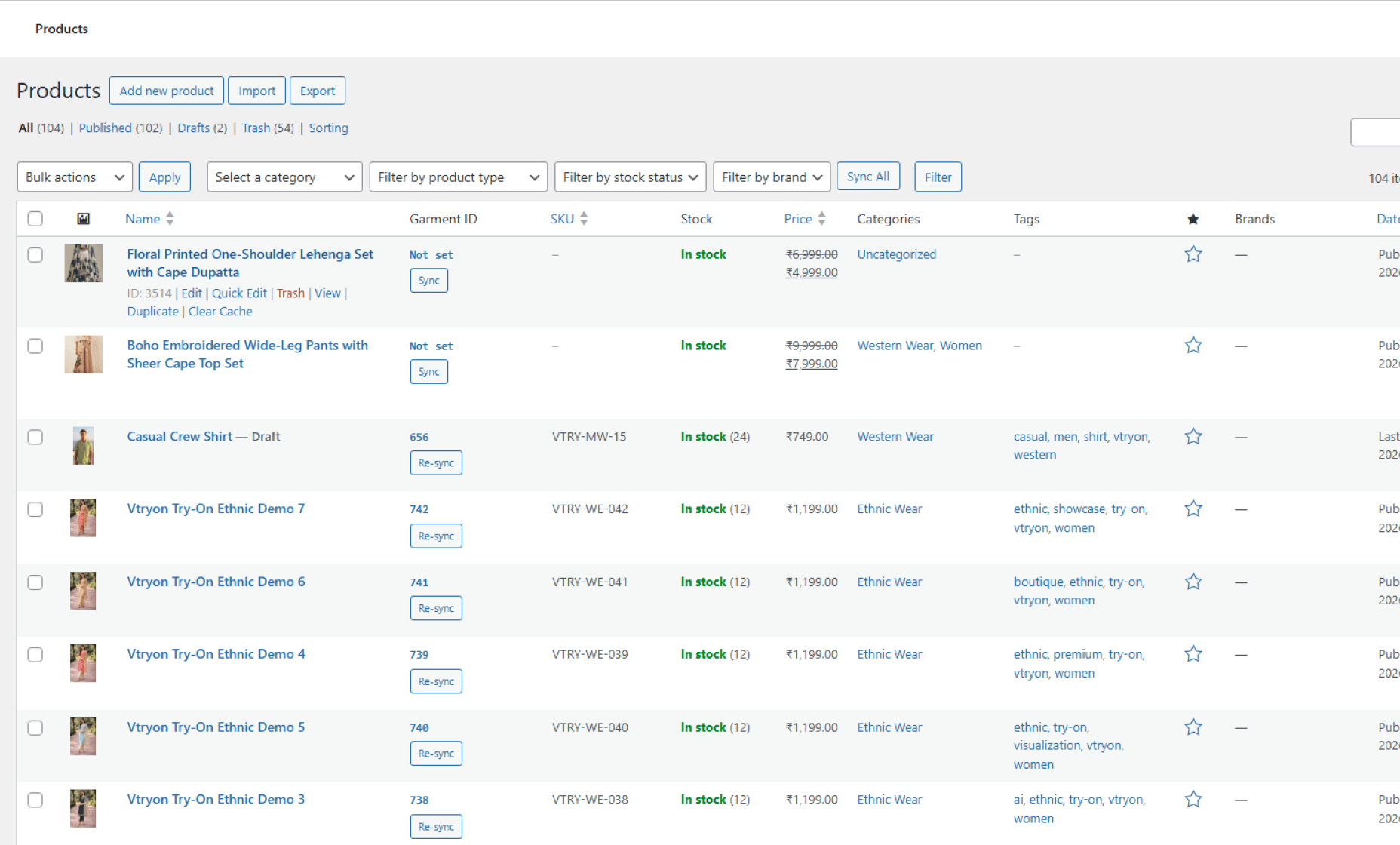Image resolution: width=1400 pixels, height=845 pixels.
Task: Check the Vtryon Try-On Ethnic Demo 5 row
Action: pos(35,728)
